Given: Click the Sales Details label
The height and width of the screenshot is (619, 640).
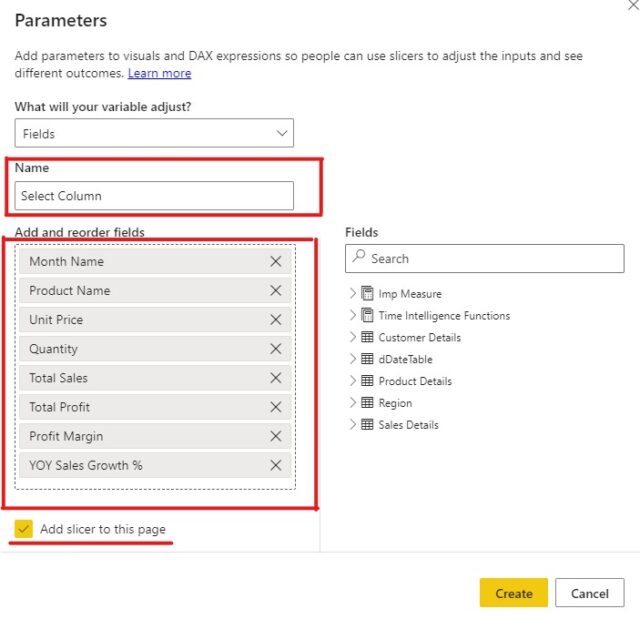Looking at the screenshot, I should pos(408,425).
